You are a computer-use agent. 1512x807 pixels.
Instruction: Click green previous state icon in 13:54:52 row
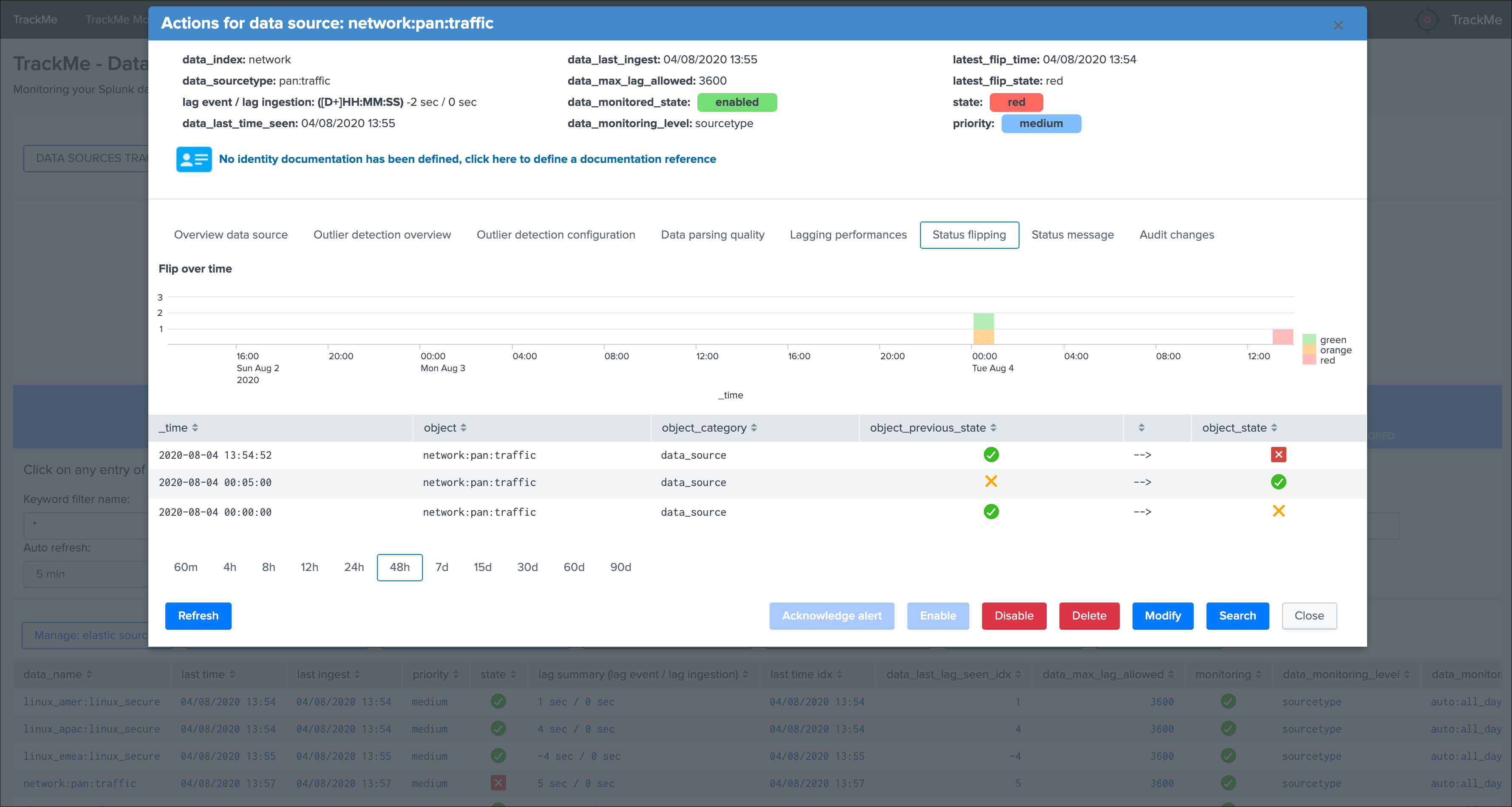(x=991, y=455)
